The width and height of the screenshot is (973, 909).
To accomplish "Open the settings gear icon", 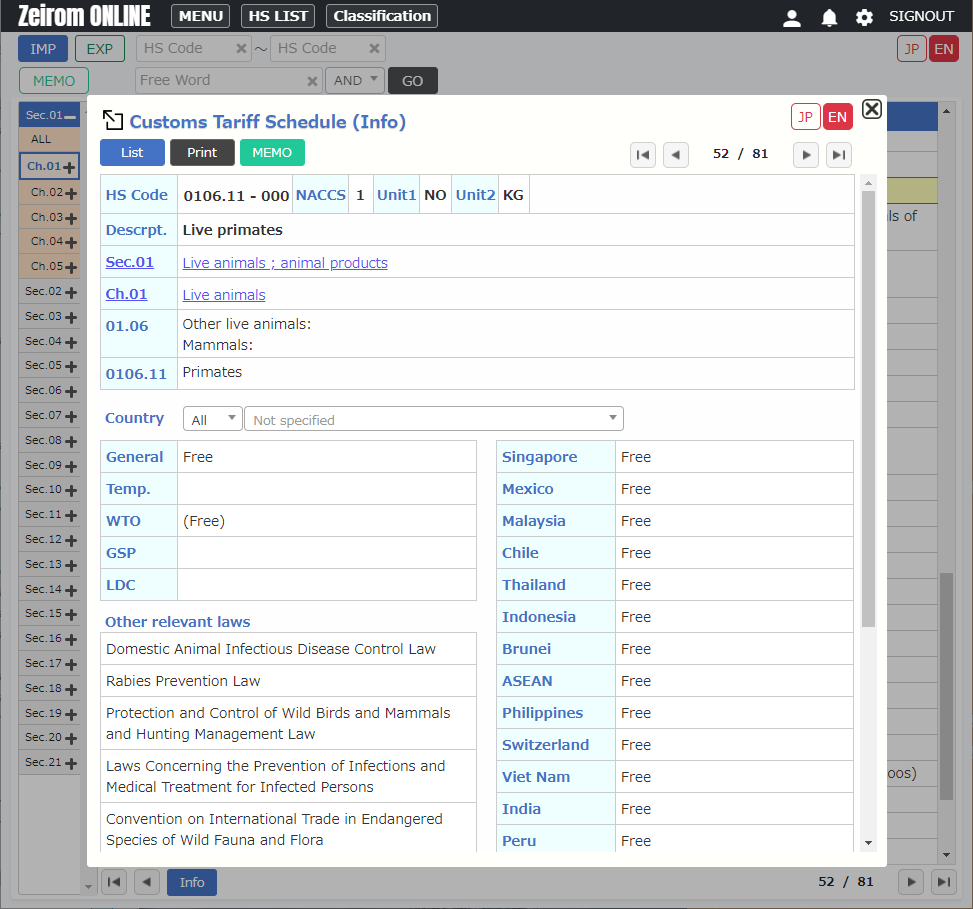I will 864,17.
